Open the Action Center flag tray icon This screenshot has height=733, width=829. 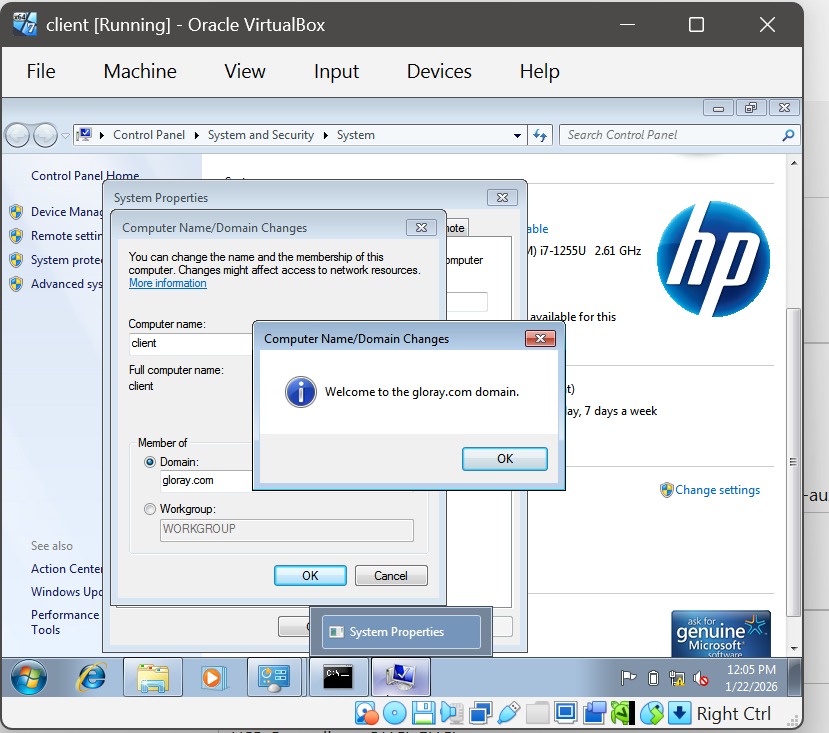tap(629, 678)
